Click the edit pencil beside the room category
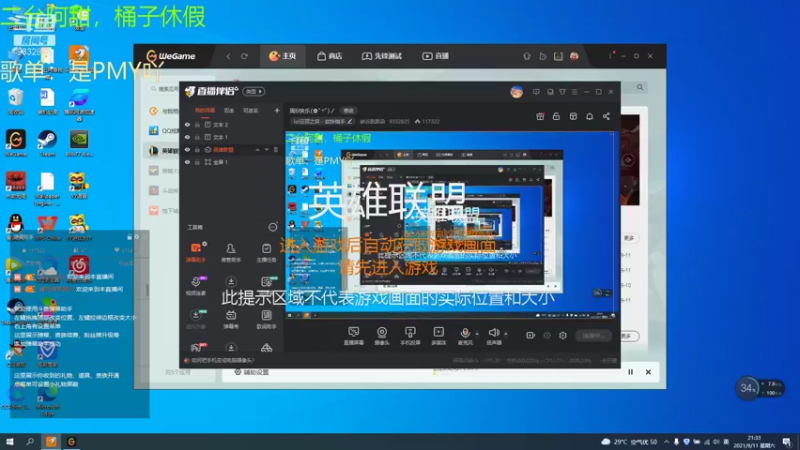Viewport: 800px width, 450px height. coord(349,121)
